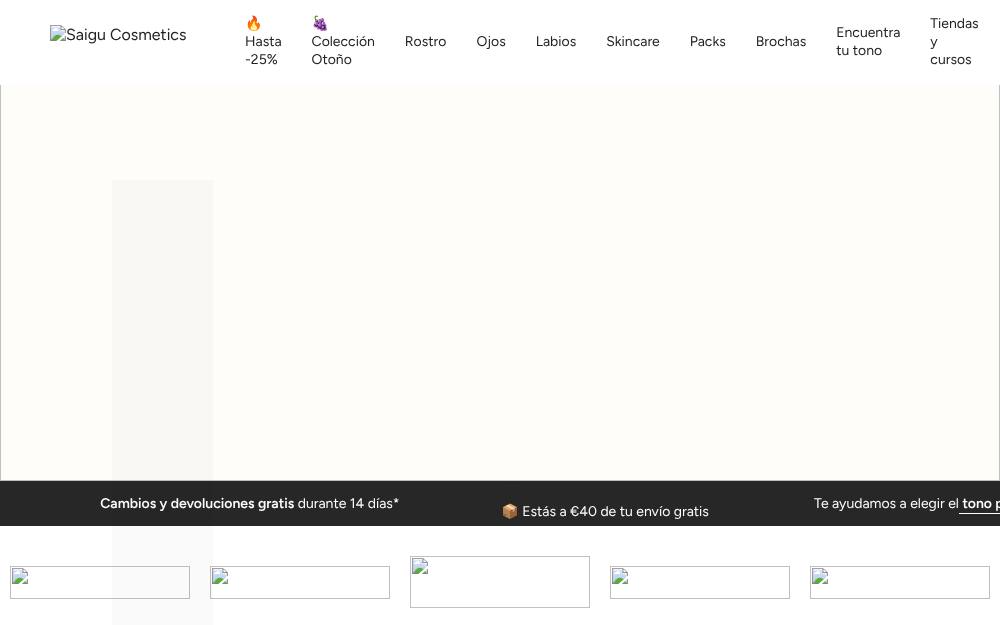The height and width of the screenshot is (625, 1000).
Task: Click the Saigu Cosmetics logo
Action: point(118,34)
